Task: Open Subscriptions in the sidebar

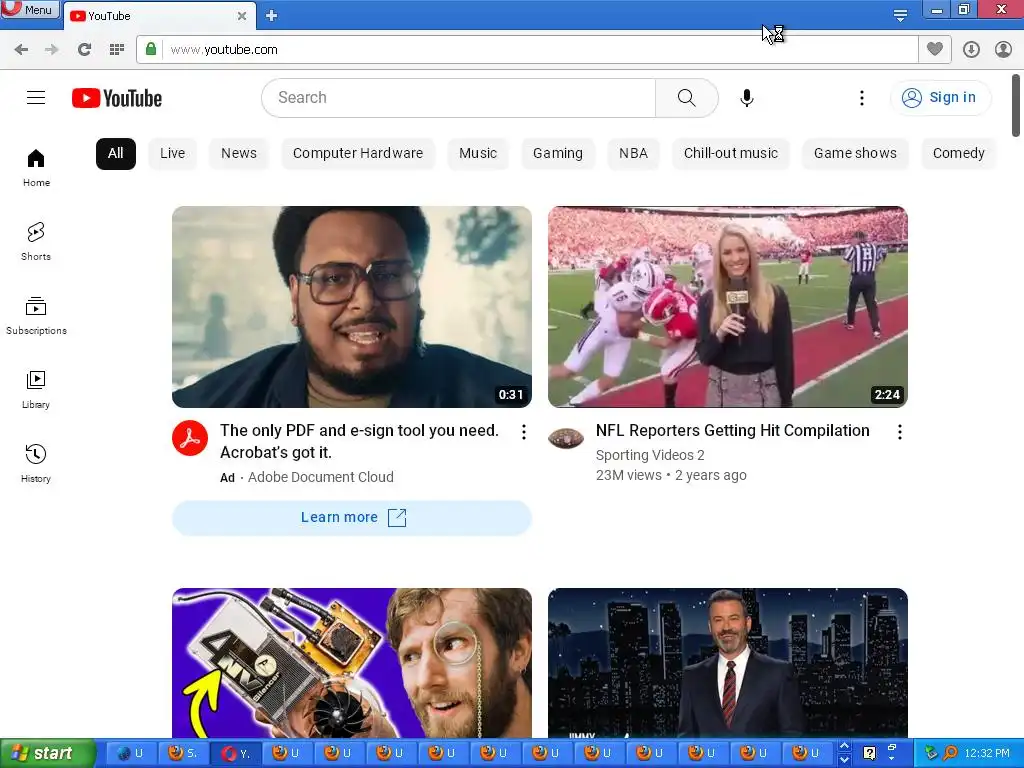Action: click(x=36, y=315)
